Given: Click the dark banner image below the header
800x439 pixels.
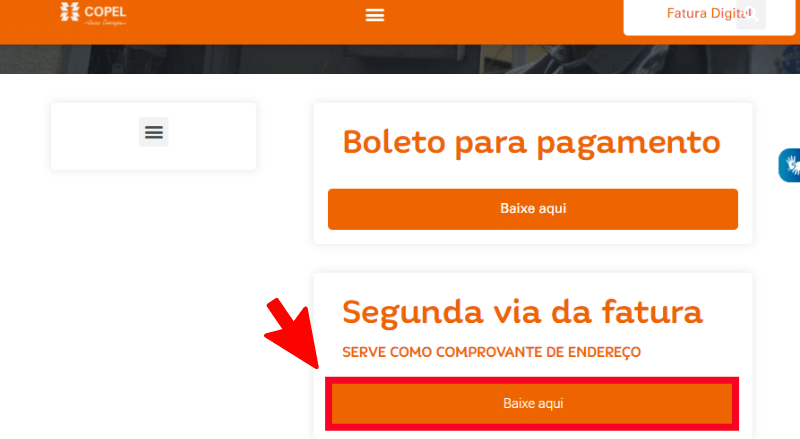Looking at the screenshot, I should pyautogui.click(x=400, y=59).
